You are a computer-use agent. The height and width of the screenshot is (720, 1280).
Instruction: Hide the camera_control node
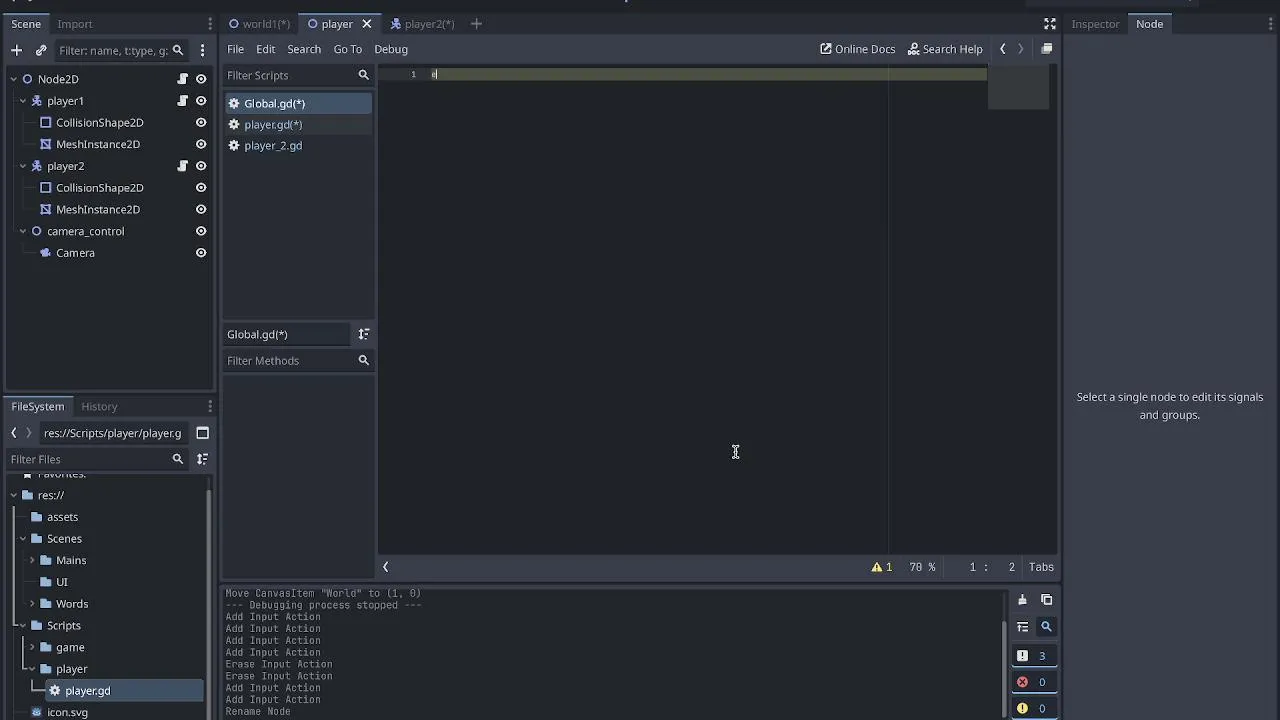pyautogui.click(x=201, y=231)
